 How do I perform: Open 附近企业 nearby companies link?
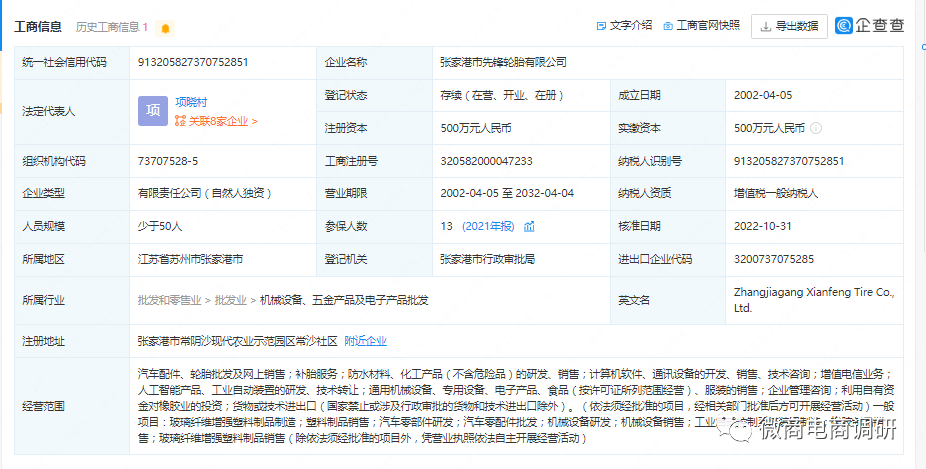pos(366,341)
